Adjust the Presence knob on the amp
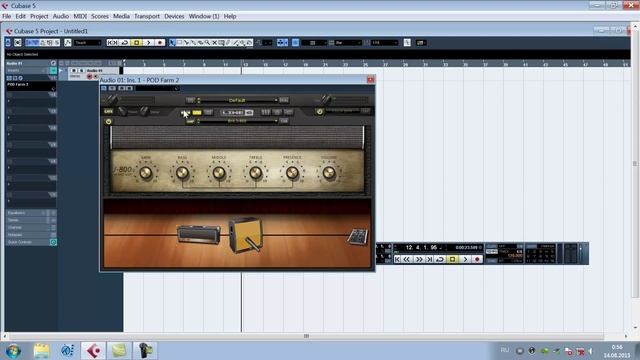This screenshot has height=360, width=640. click(292, 173)
